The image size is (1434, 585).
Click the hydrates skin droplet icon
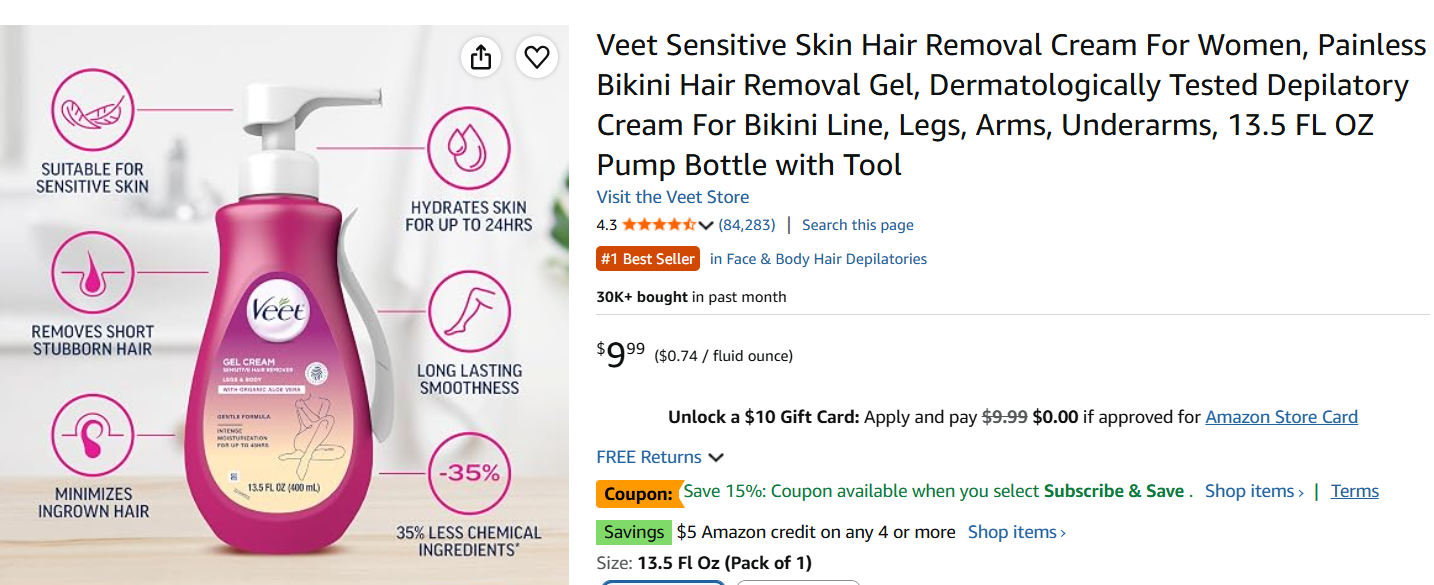[x=469, y=150]
